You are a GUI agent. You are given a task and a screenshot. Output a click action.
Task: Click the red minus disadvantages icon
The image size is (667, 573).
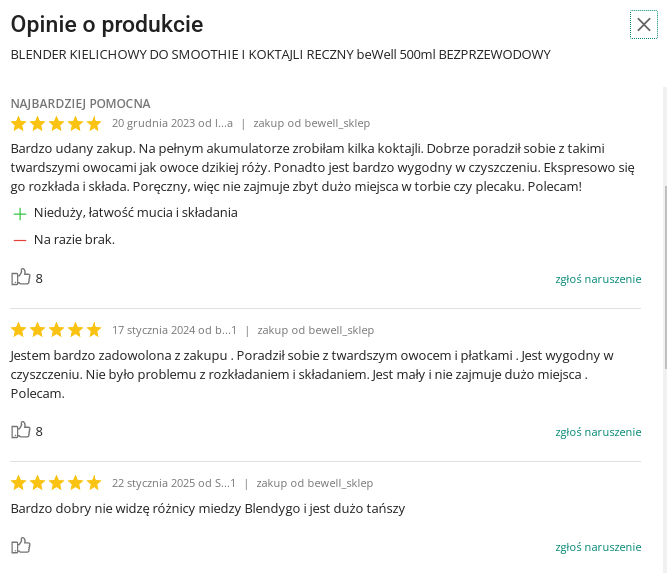coord(20,240)
